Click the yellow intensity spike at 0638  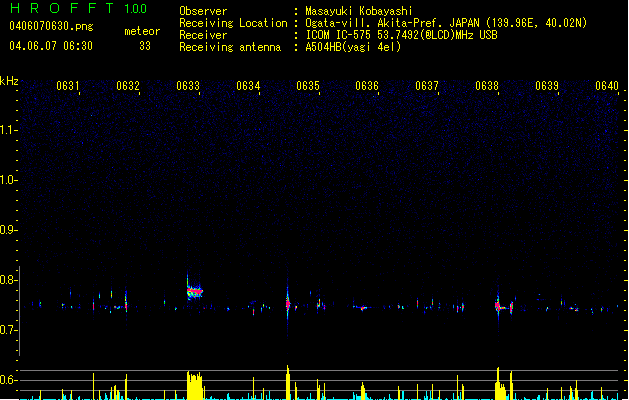(x=498, y=383)
